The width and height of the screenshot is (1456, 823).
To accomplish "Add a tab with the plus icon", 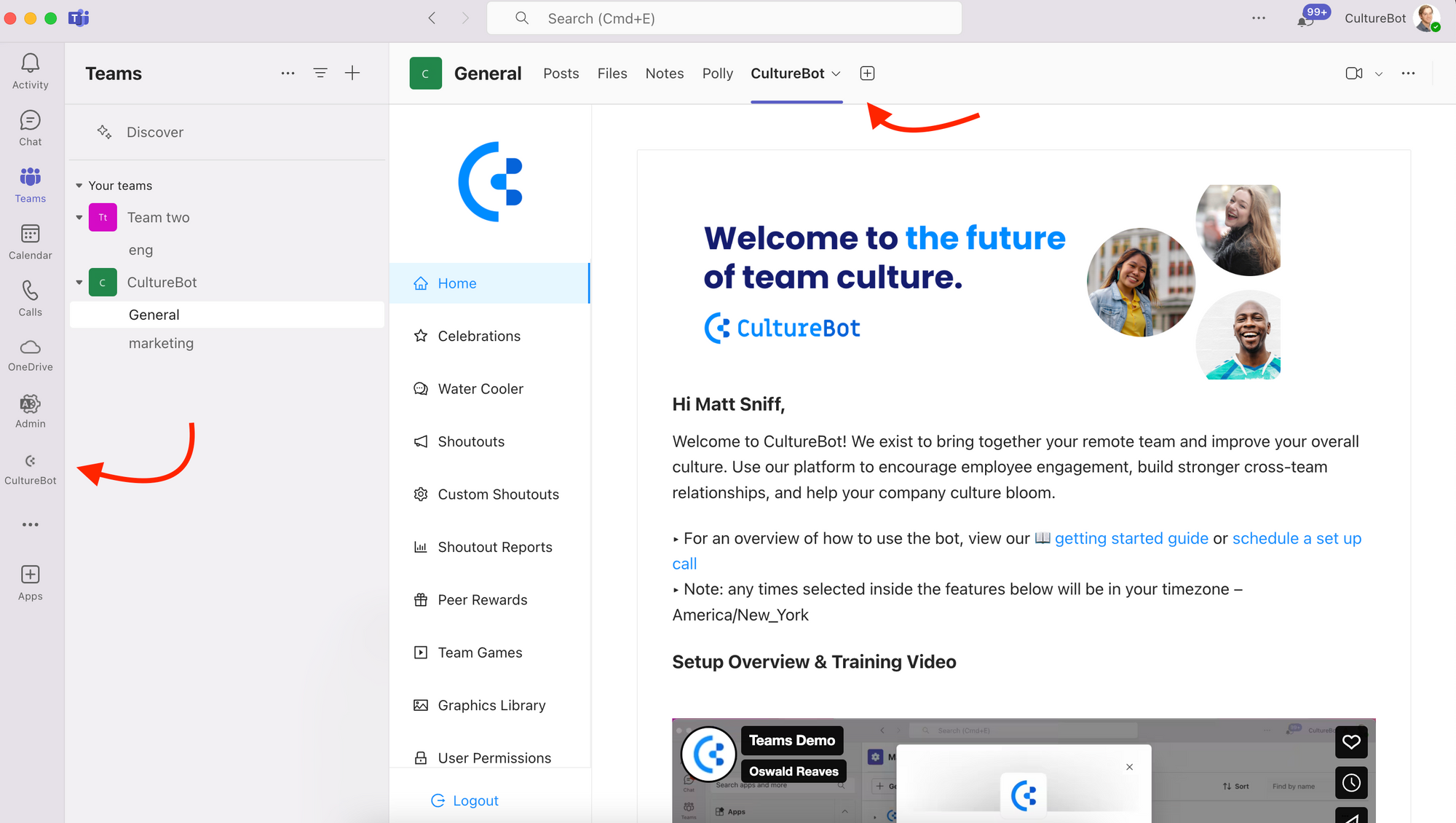I will point(867,73).
